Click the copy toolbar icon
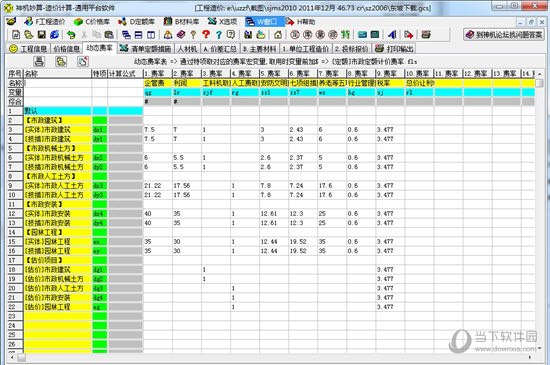 pos(96,34)
